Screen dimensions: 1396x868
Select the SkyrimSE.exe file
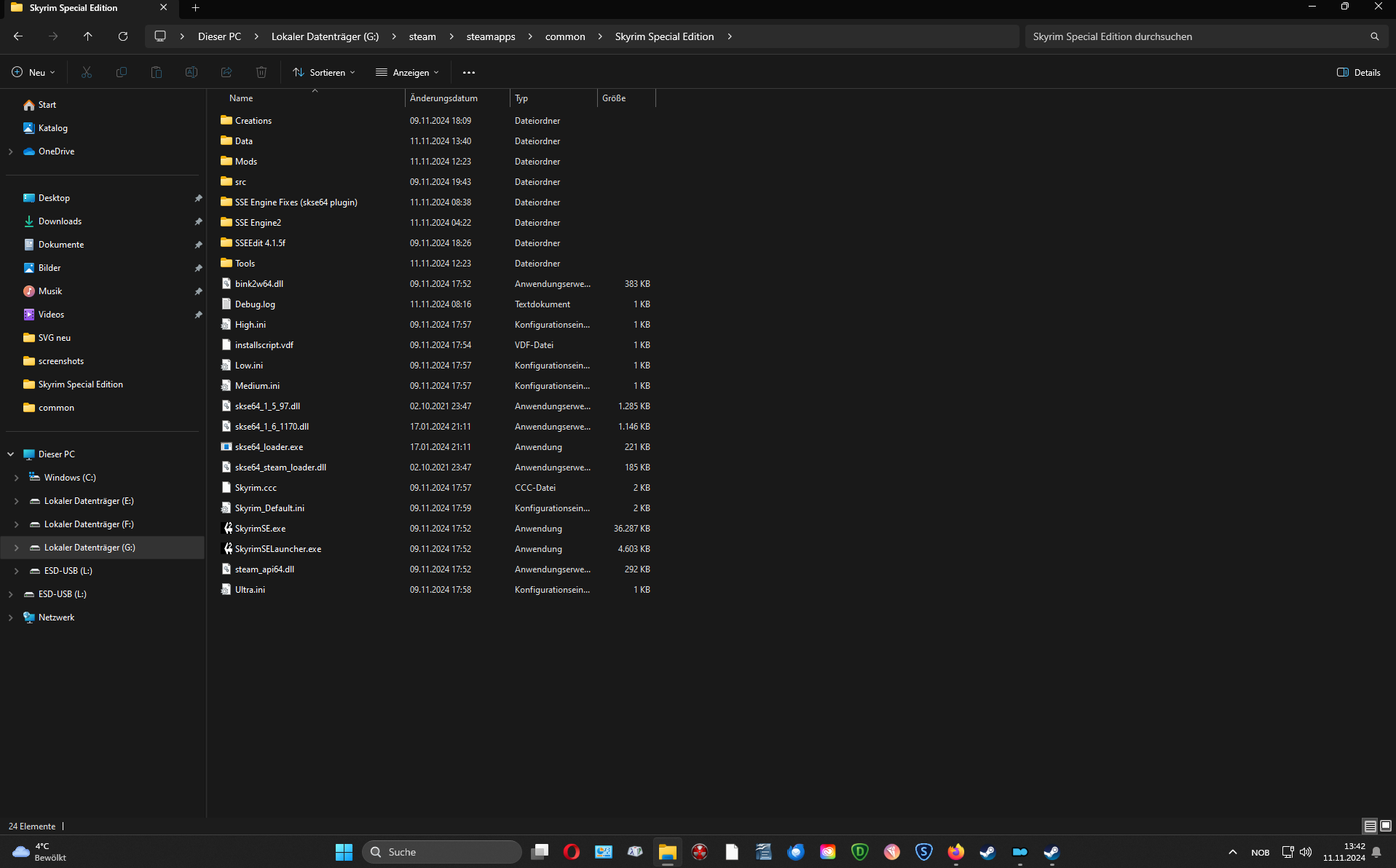click(260, 529)
